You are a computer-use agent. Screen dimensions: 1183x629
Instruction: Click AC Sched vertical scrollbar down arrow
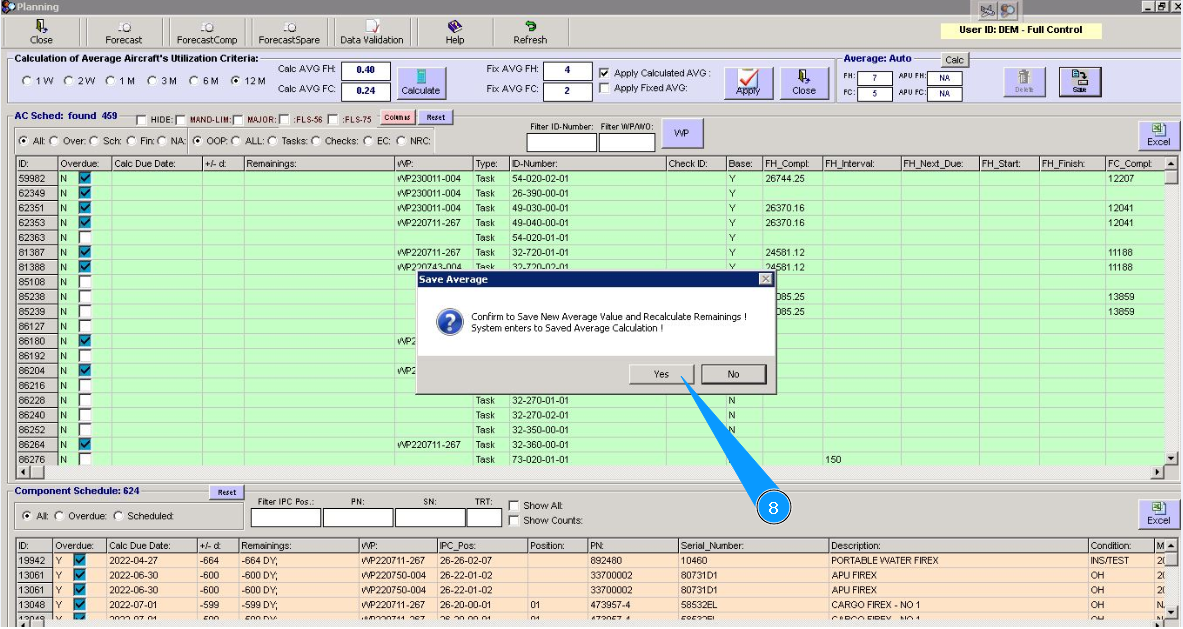pyautogui.click(x=1171, y=458)
